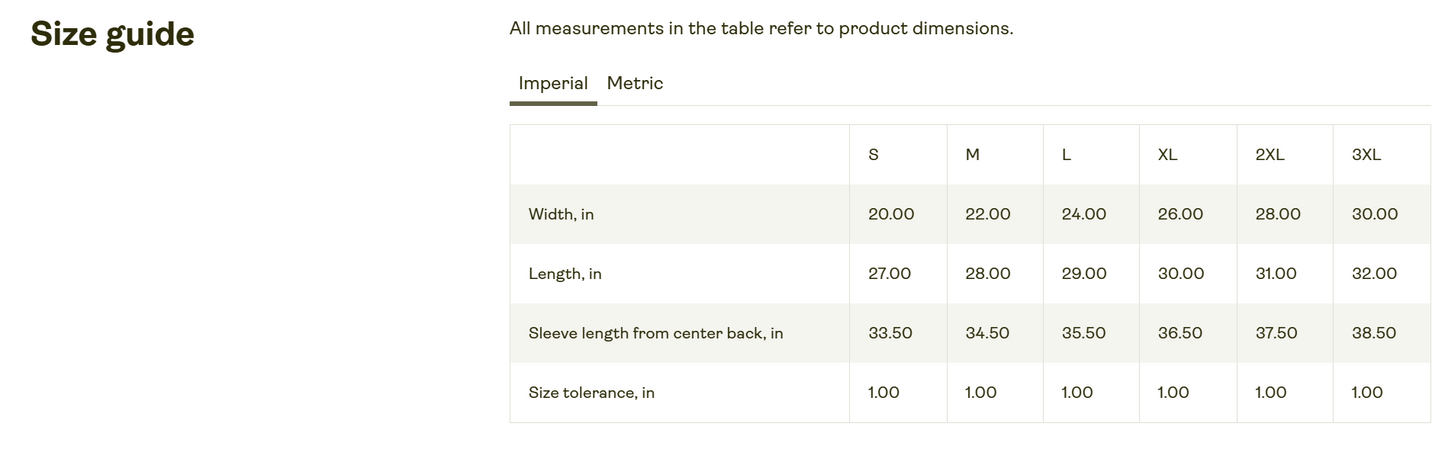Screen dimensions: 1445x465
Task: Click the Length, in row label
Action: pyautogui.click(x=565, y=274)
